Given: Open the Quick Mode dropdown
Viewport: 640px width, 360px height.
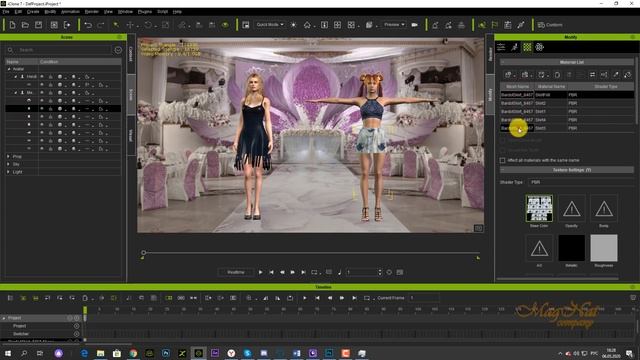Looking at the screenshot, I should click(x=270, y=25).
